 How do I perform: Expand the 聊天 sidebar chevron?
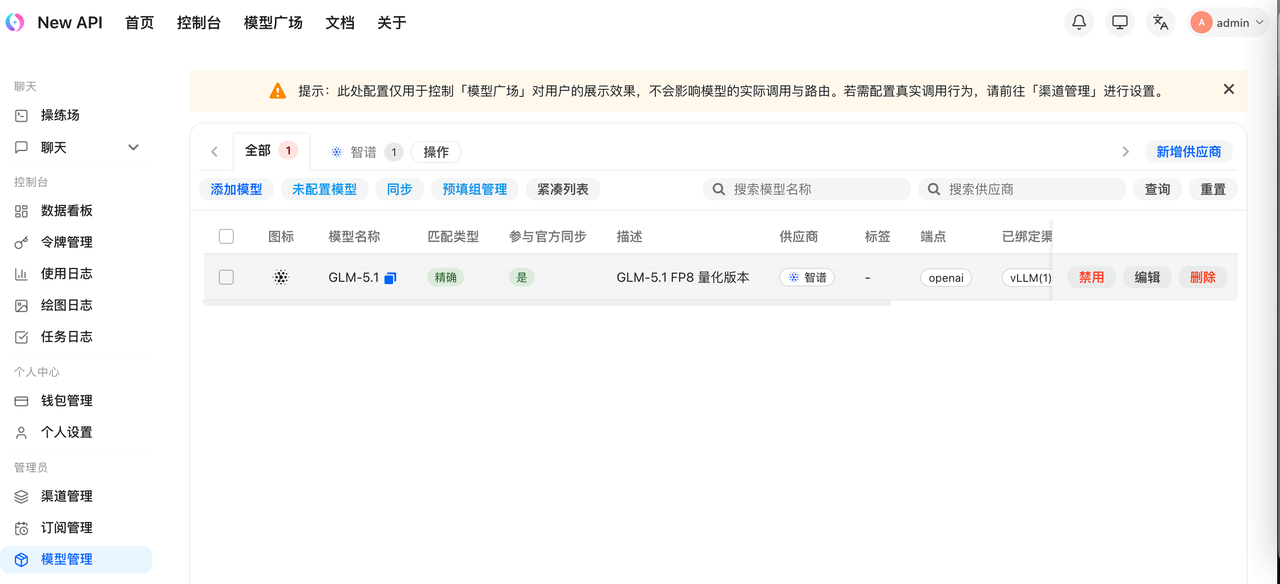(133, 148)
